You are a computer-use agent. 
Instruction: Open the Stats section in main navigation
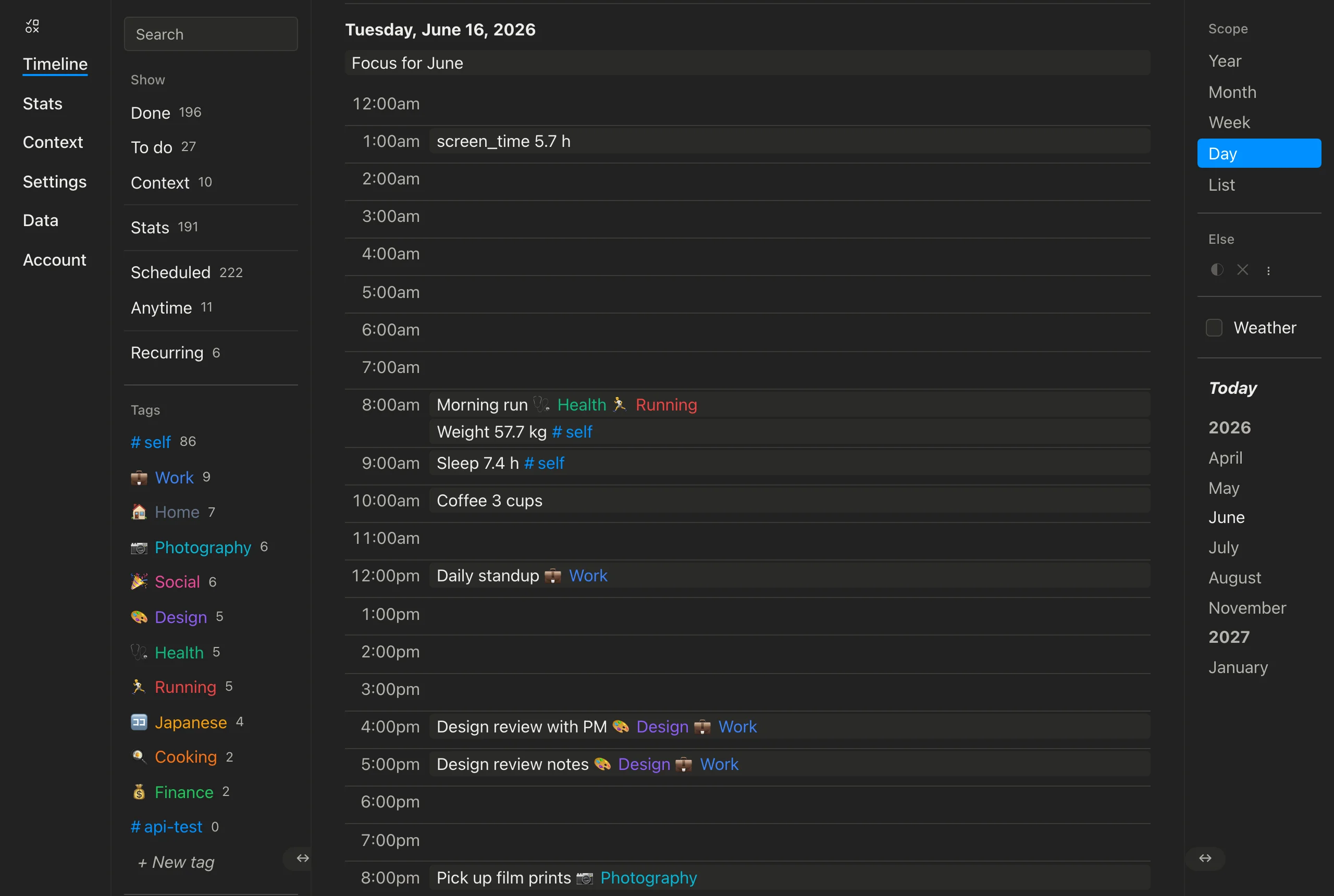pyautogui.click(x=42, y=104)
